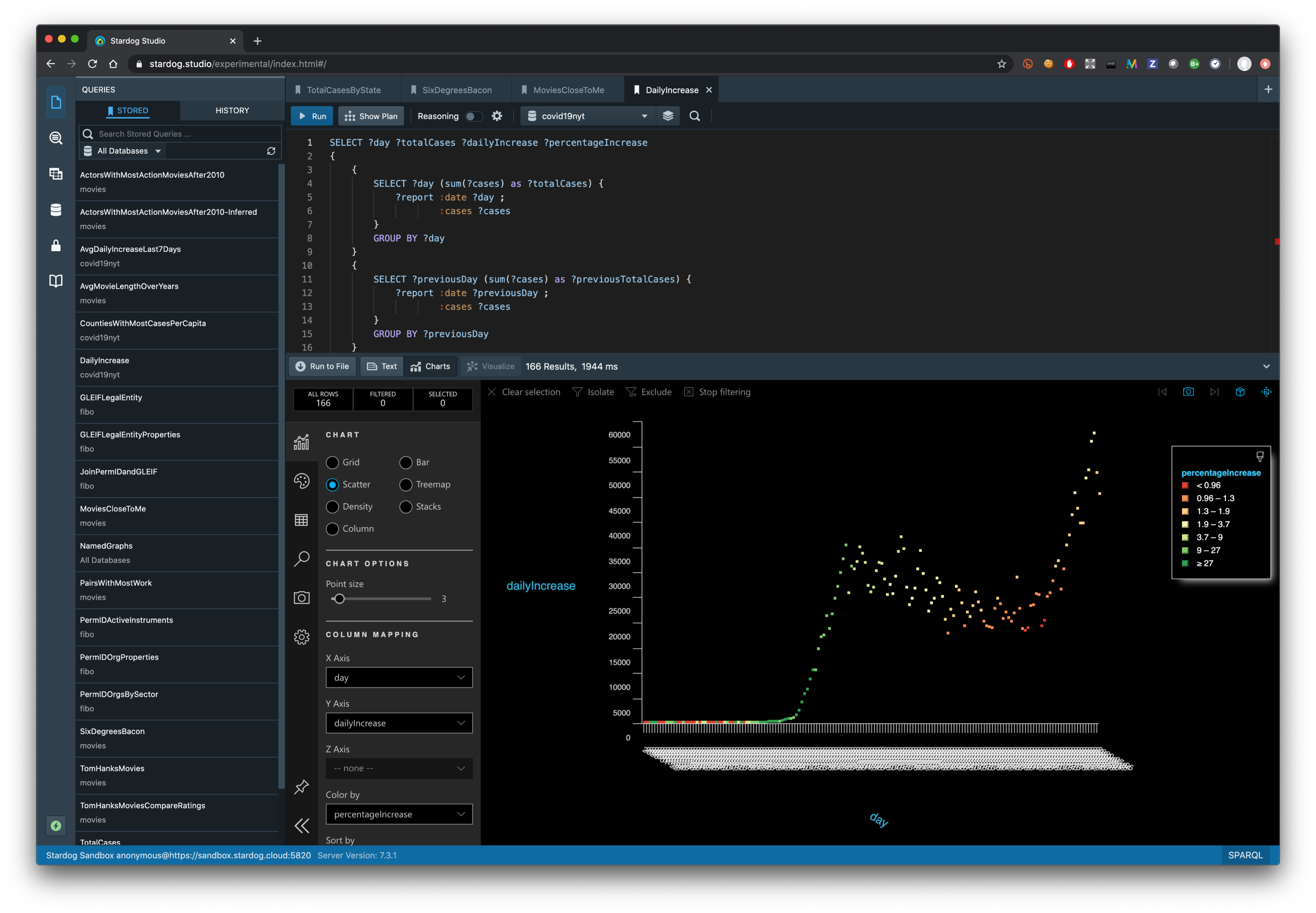The width and height of the screenshot is (1316, 913).
Task: Refresh the stored queries list
Action: (271, 151)
